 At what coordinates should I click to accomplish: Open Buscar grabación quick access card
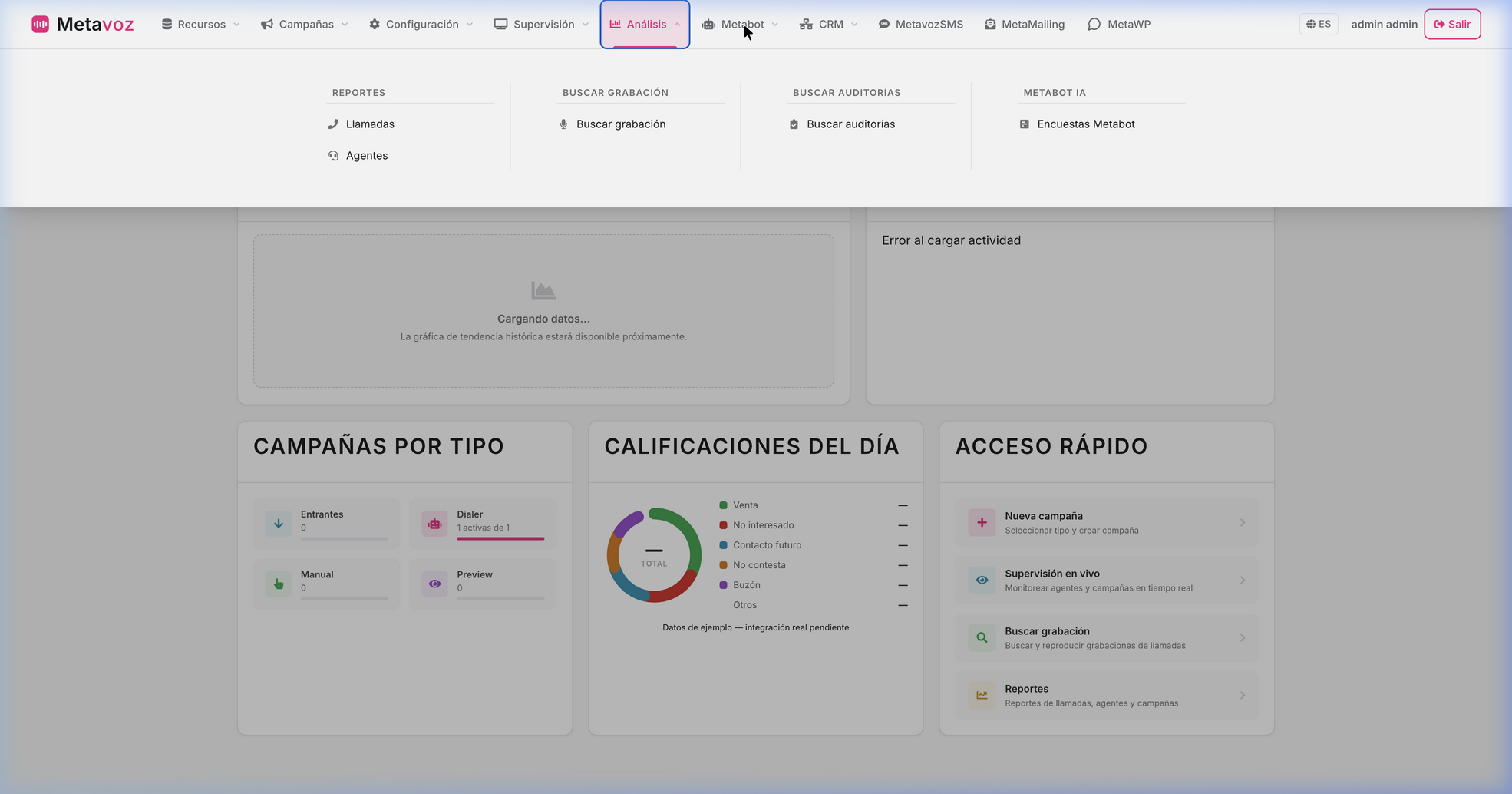click(x=1107, y=638)
